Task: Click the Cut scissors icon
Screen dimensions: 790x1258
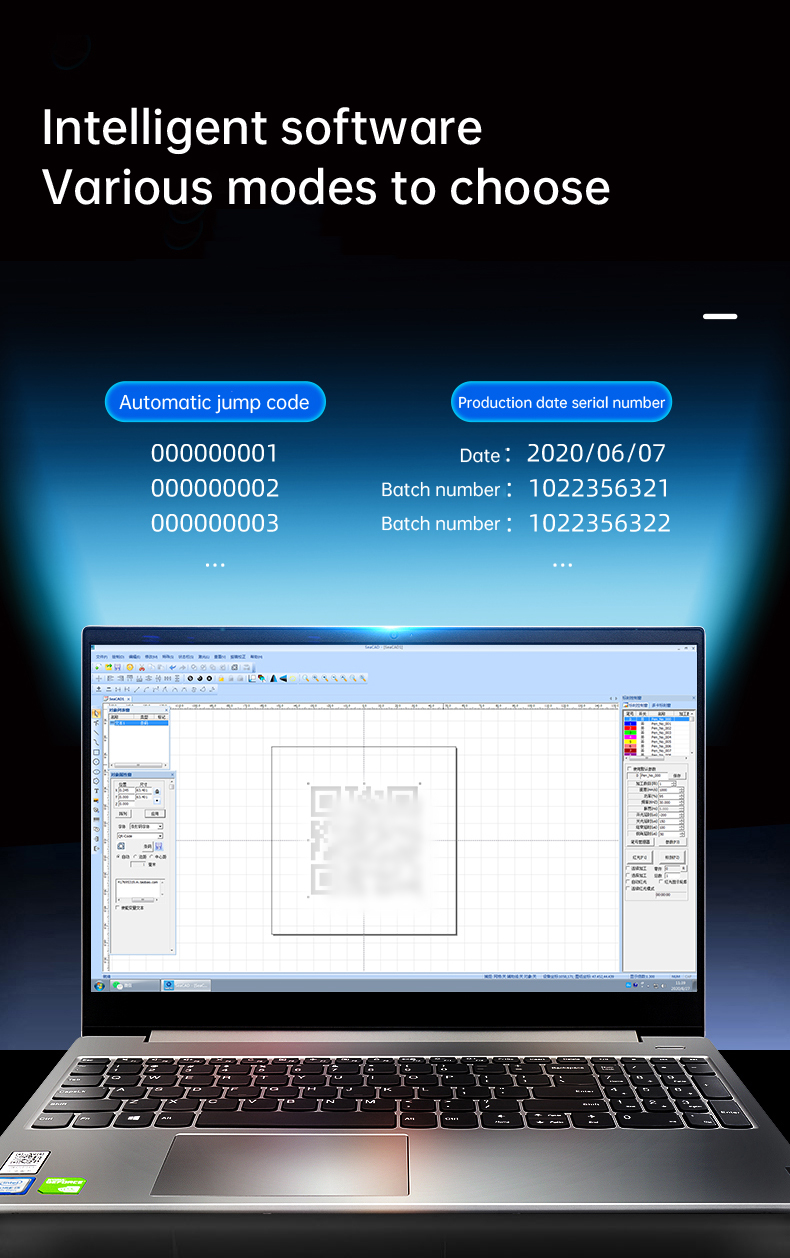Action: coord(142,667)
